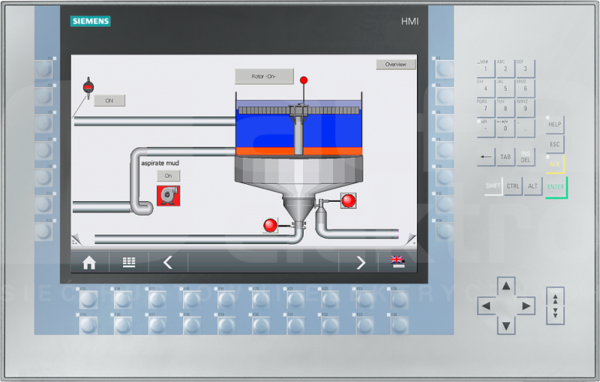Click keypad key 9 WXYZ
The image size is (600, 382).
point(525,108)
